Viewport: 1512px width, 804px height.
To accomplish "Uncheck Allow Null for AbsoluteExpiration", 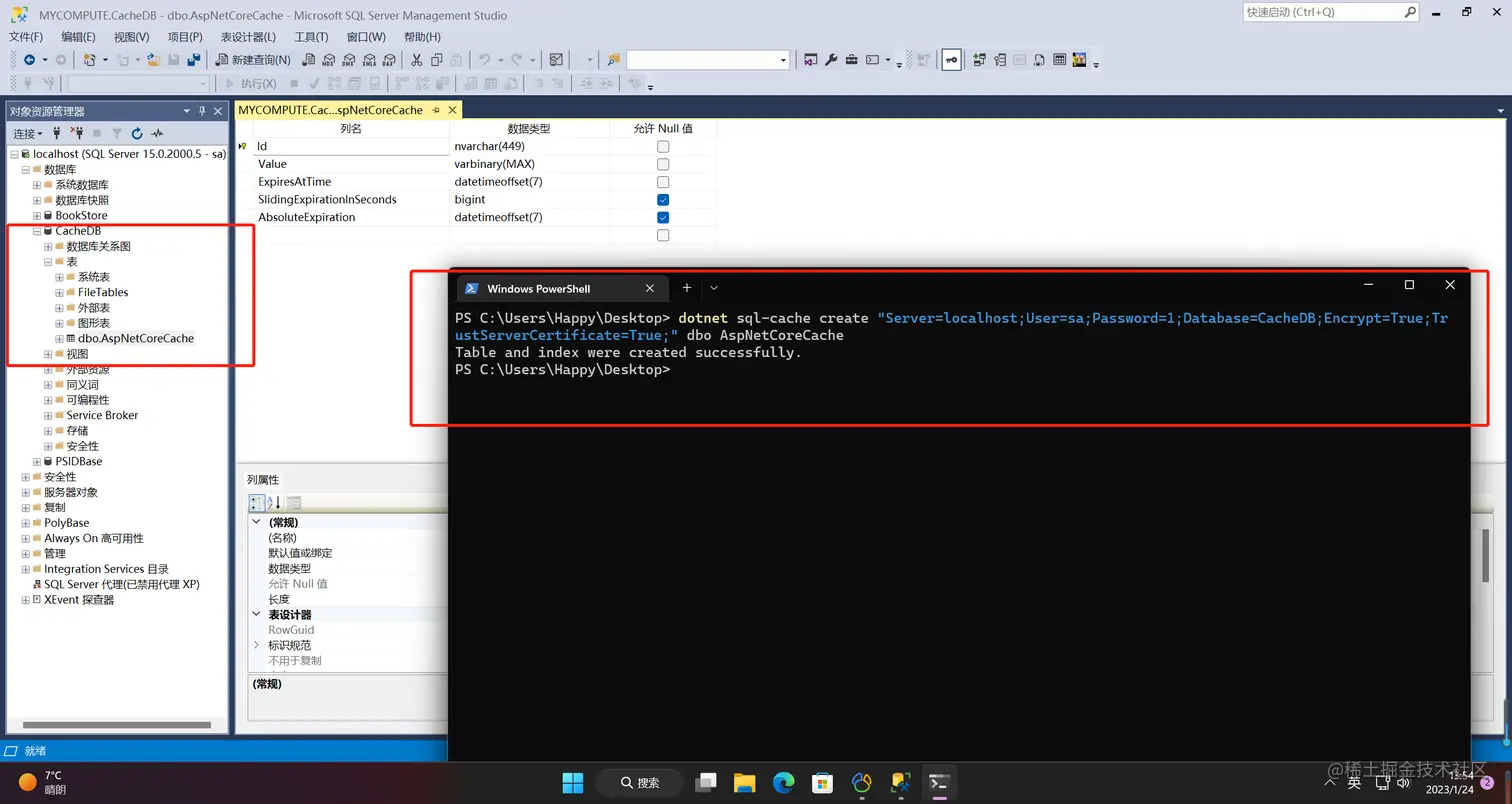I will tap(663, 217).
